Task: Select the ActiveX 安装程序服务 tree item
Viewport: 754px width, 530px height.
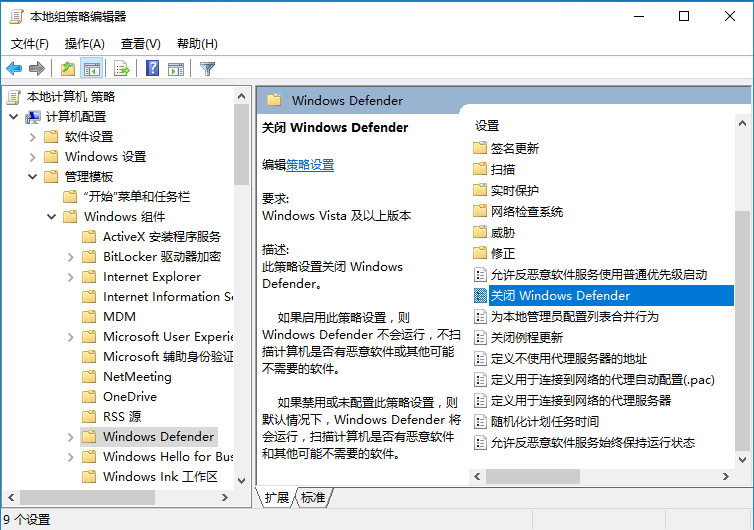Action: click(162, 237)
